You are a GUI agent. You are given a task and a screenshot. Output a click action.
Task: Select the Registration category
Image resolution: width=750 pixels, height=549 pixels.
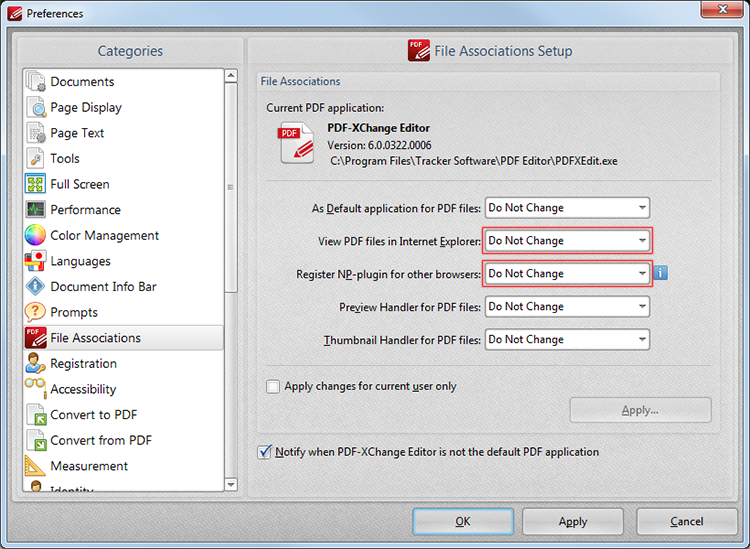tap(123, 363)
